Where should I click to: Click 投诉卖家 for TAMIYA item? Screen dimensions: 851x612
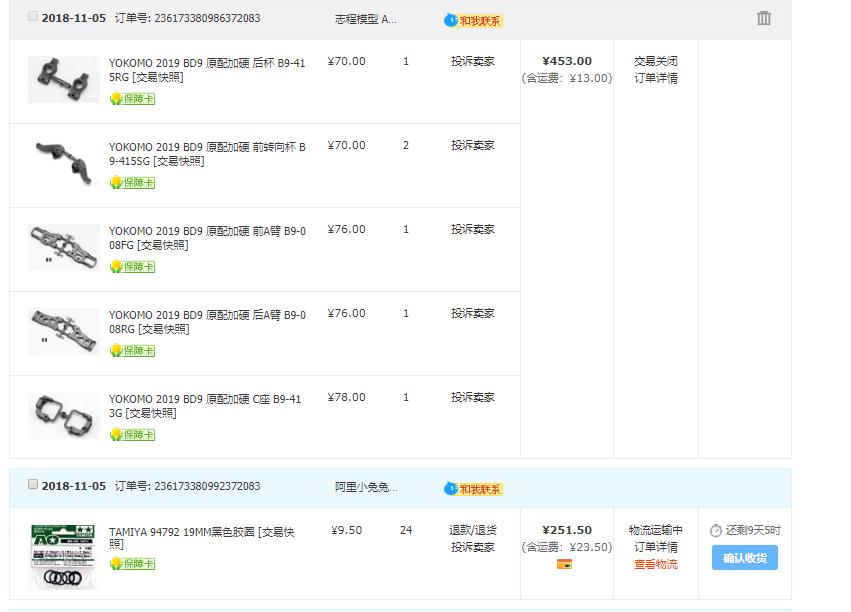[x=473, y=547]
